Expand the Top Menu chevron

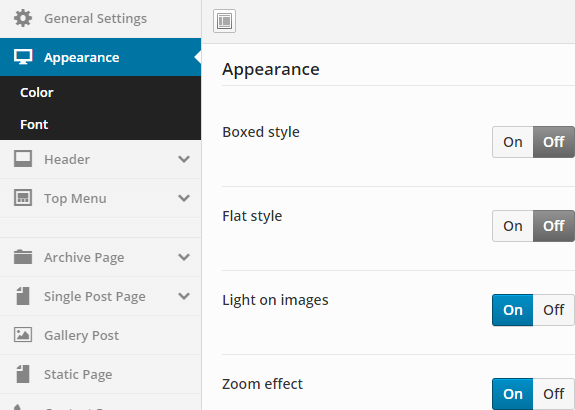point(184,198)
